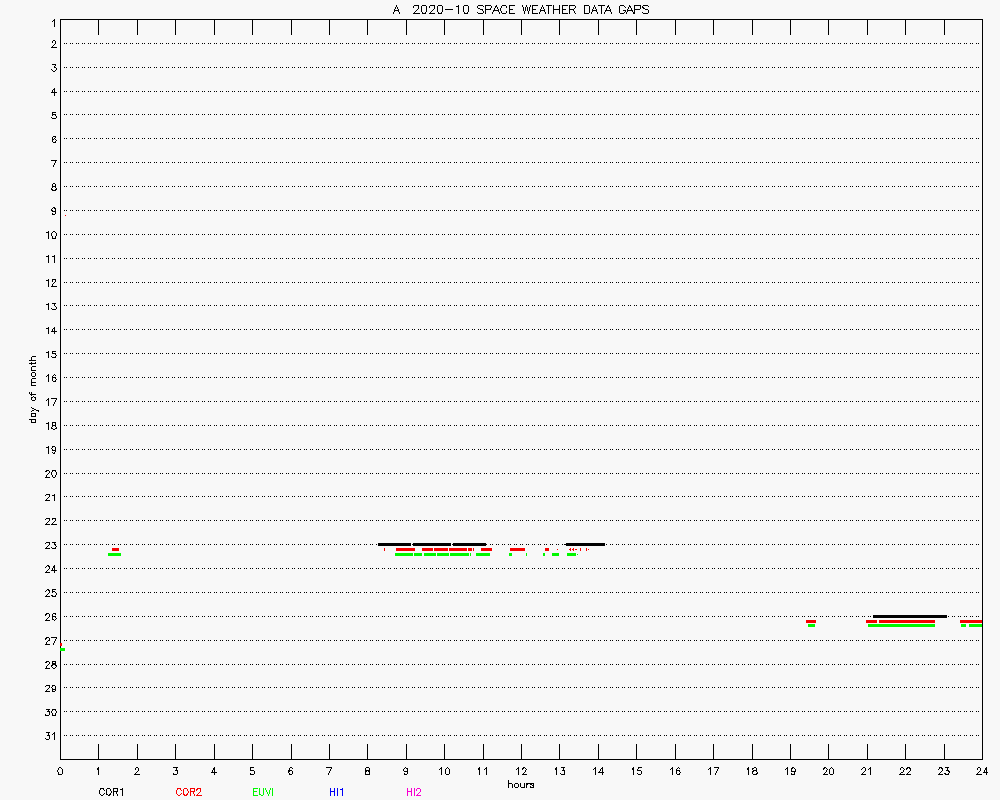This screenshot has height=800, width=1000.
Task: Click long green bar under day 26 black bar
Action: click(x=901, y=626)
